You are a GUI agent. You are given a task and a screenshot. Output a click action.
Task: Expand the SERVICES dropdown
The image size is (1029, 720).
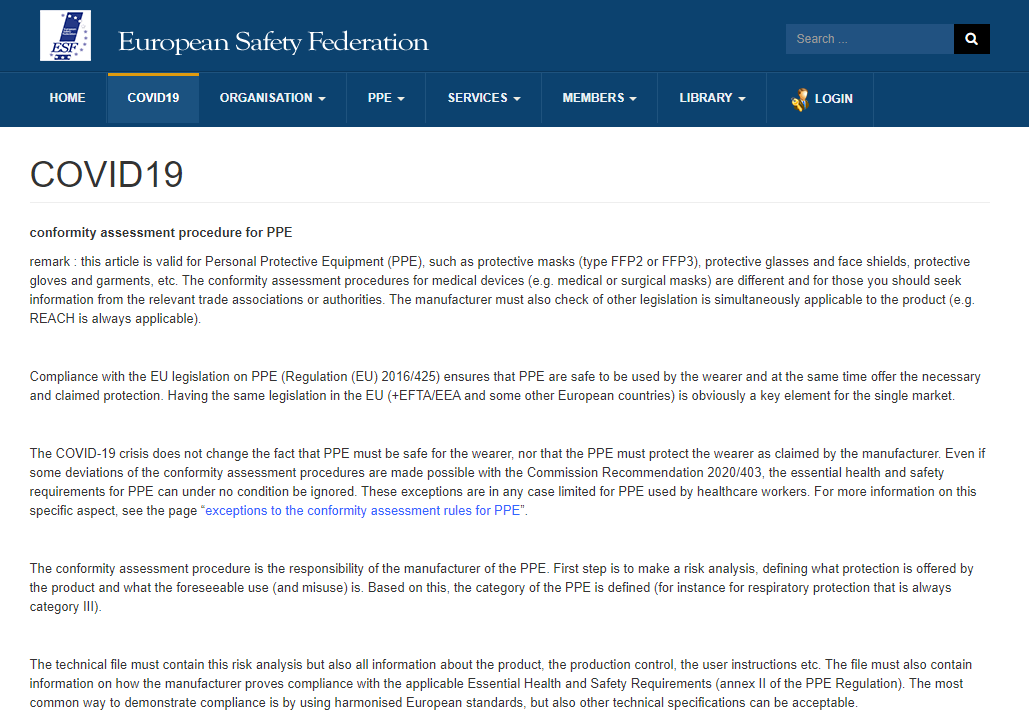coord(483,98)
